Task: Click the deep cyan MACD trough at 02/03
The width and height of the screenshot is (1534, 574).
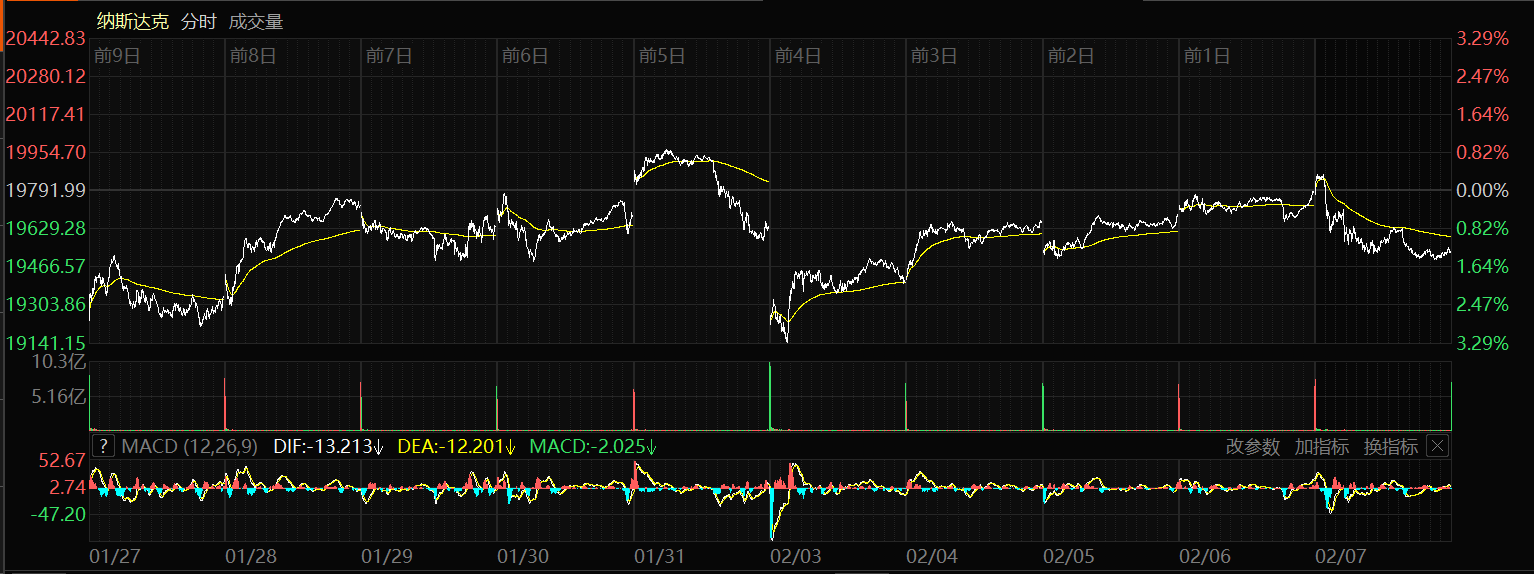Action: click(772, 513)
